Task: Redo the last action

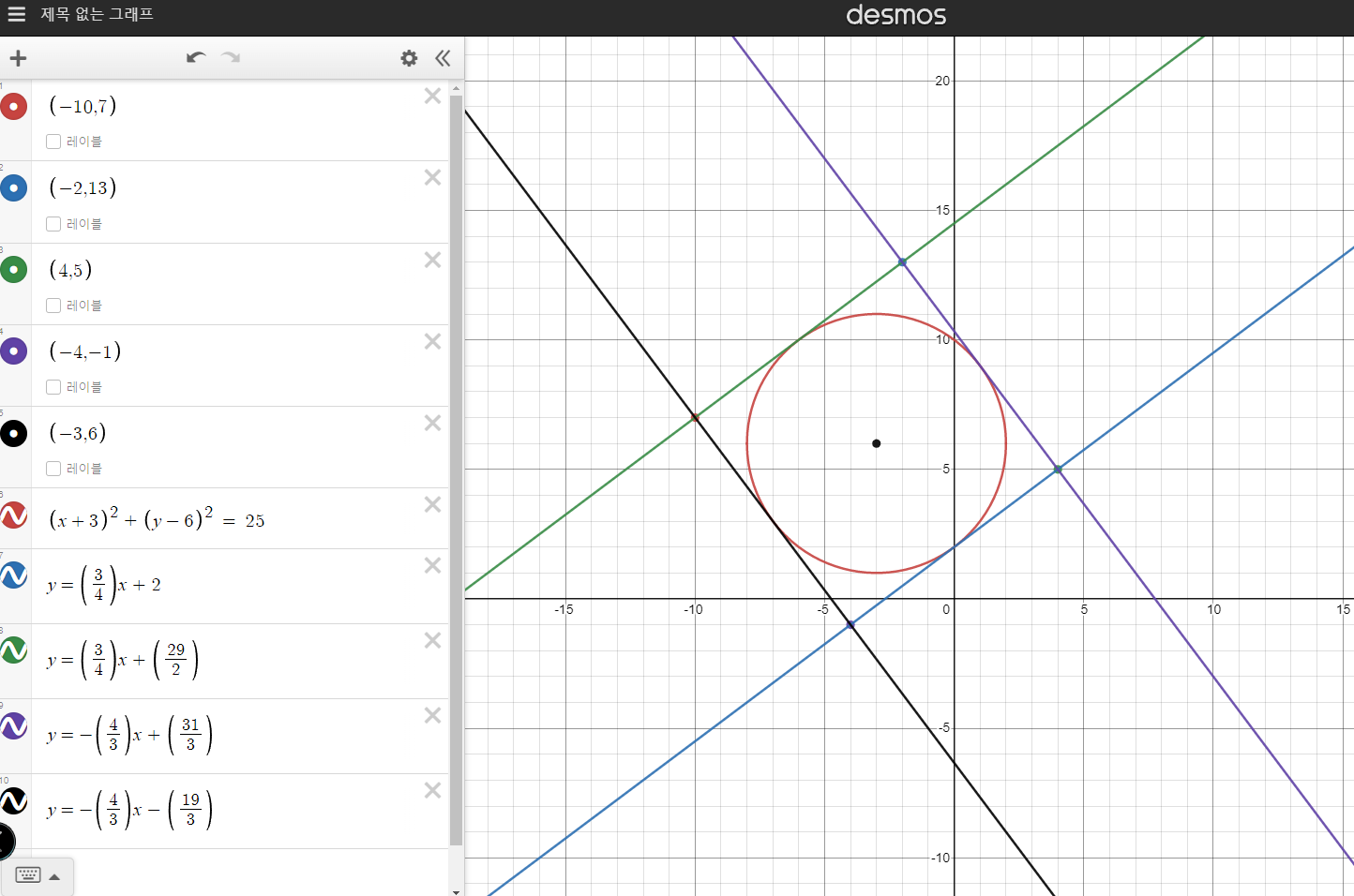Action: pos(231,58)
